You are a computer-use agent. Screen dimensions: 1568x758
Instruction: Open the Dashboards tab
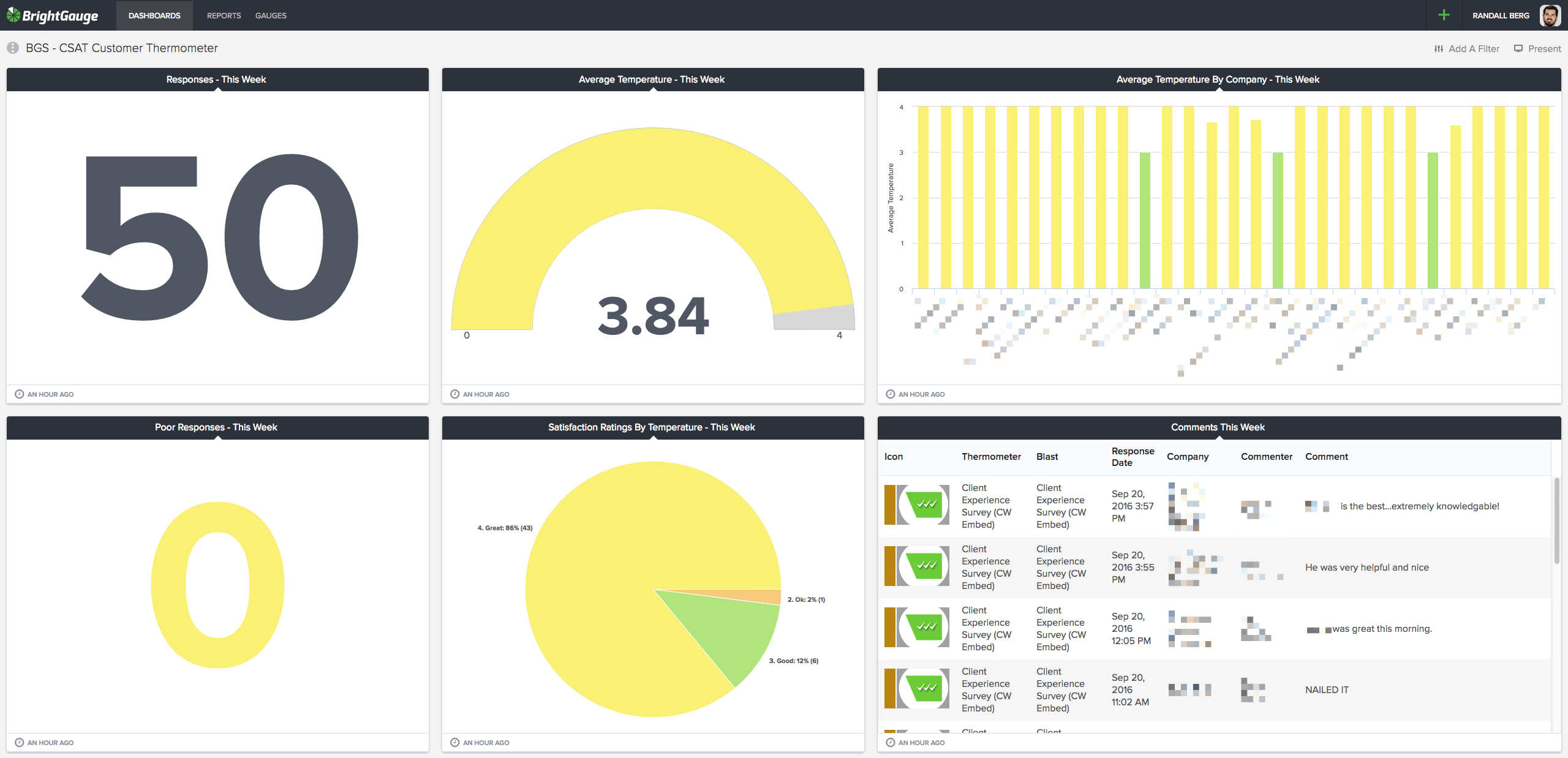[154, 15]
